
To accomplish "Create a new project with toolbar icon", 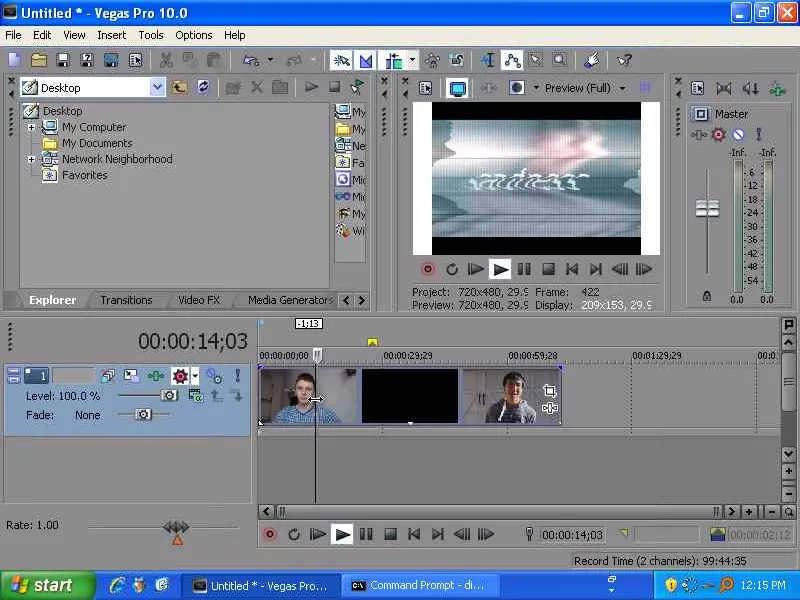I will click(14, 61).
